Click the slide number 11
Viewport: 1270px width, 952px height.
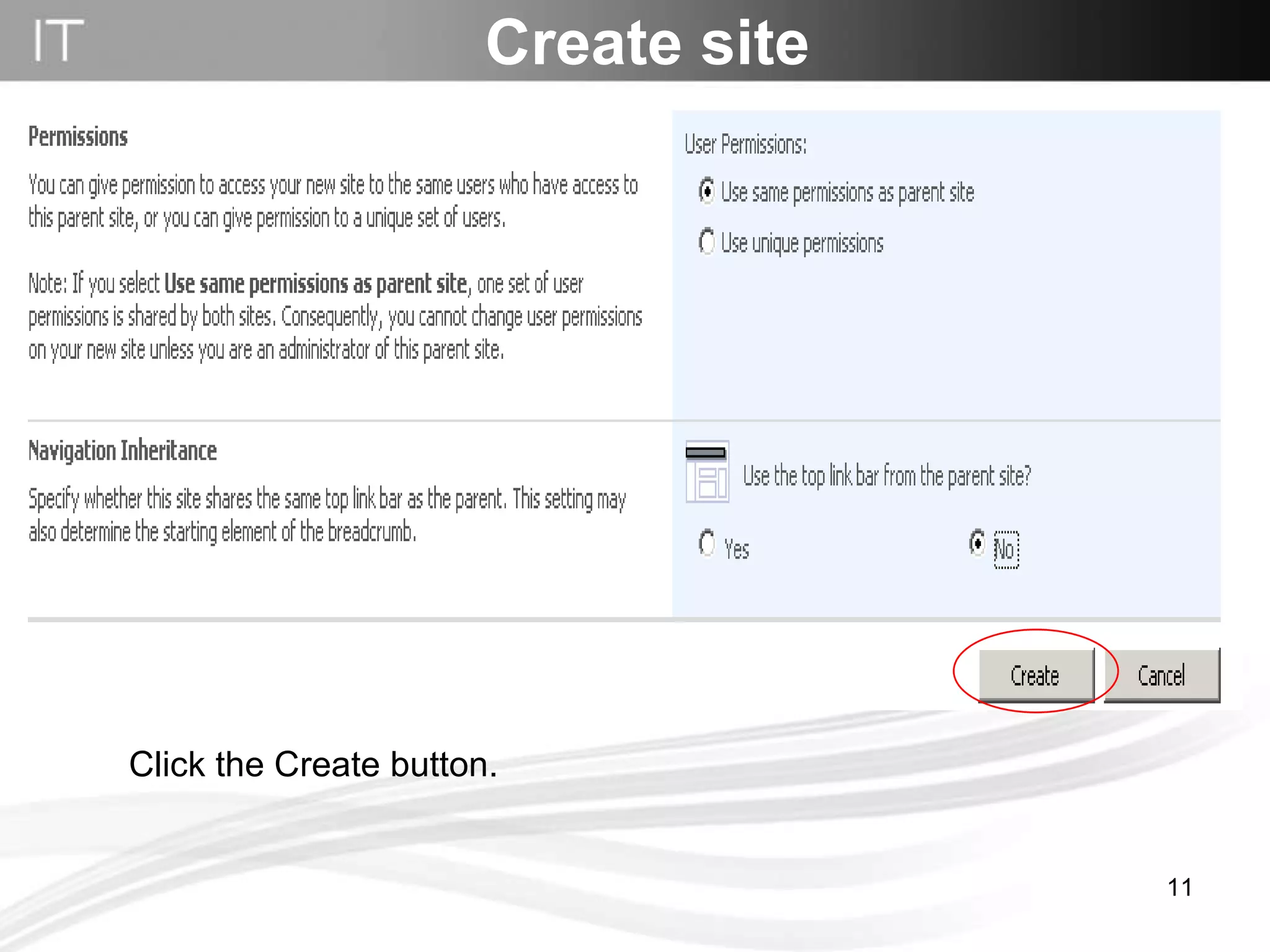(x=1179, y=887)
